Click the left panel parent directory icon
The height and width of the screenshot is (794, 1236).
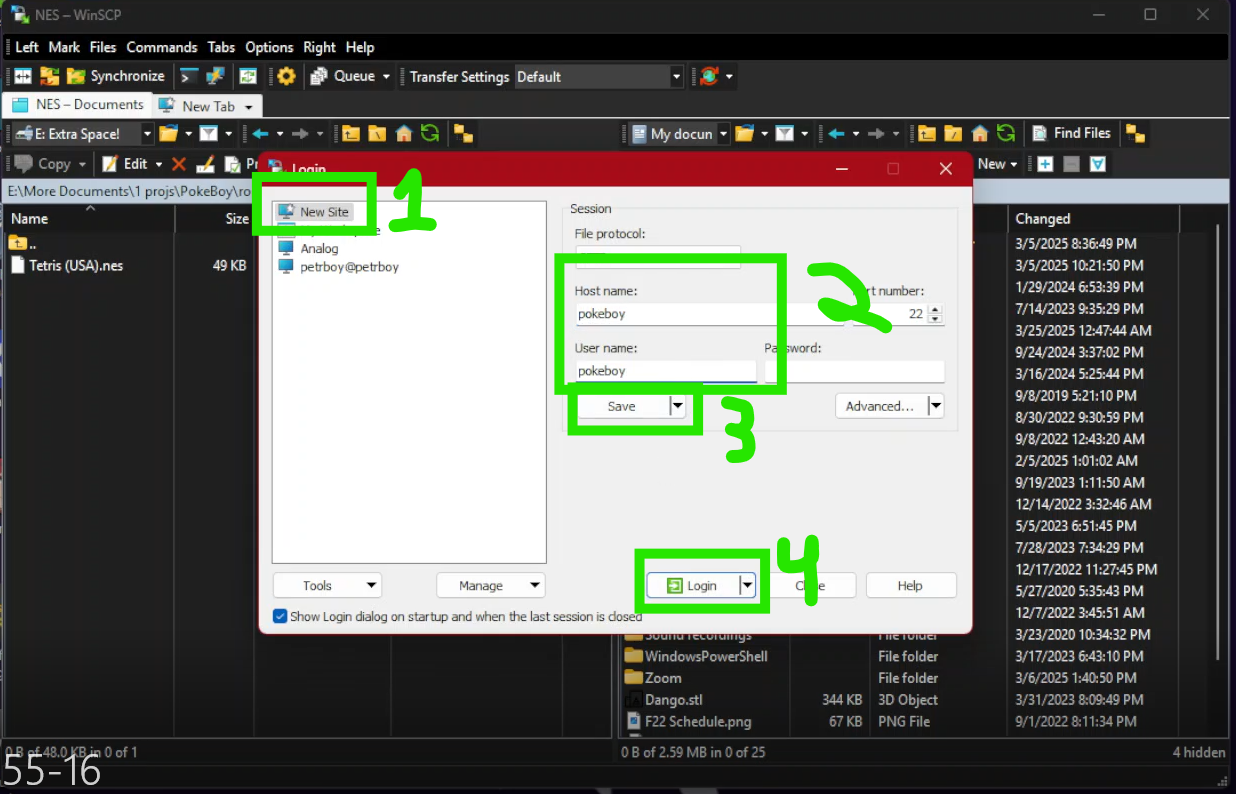[351, 133]
